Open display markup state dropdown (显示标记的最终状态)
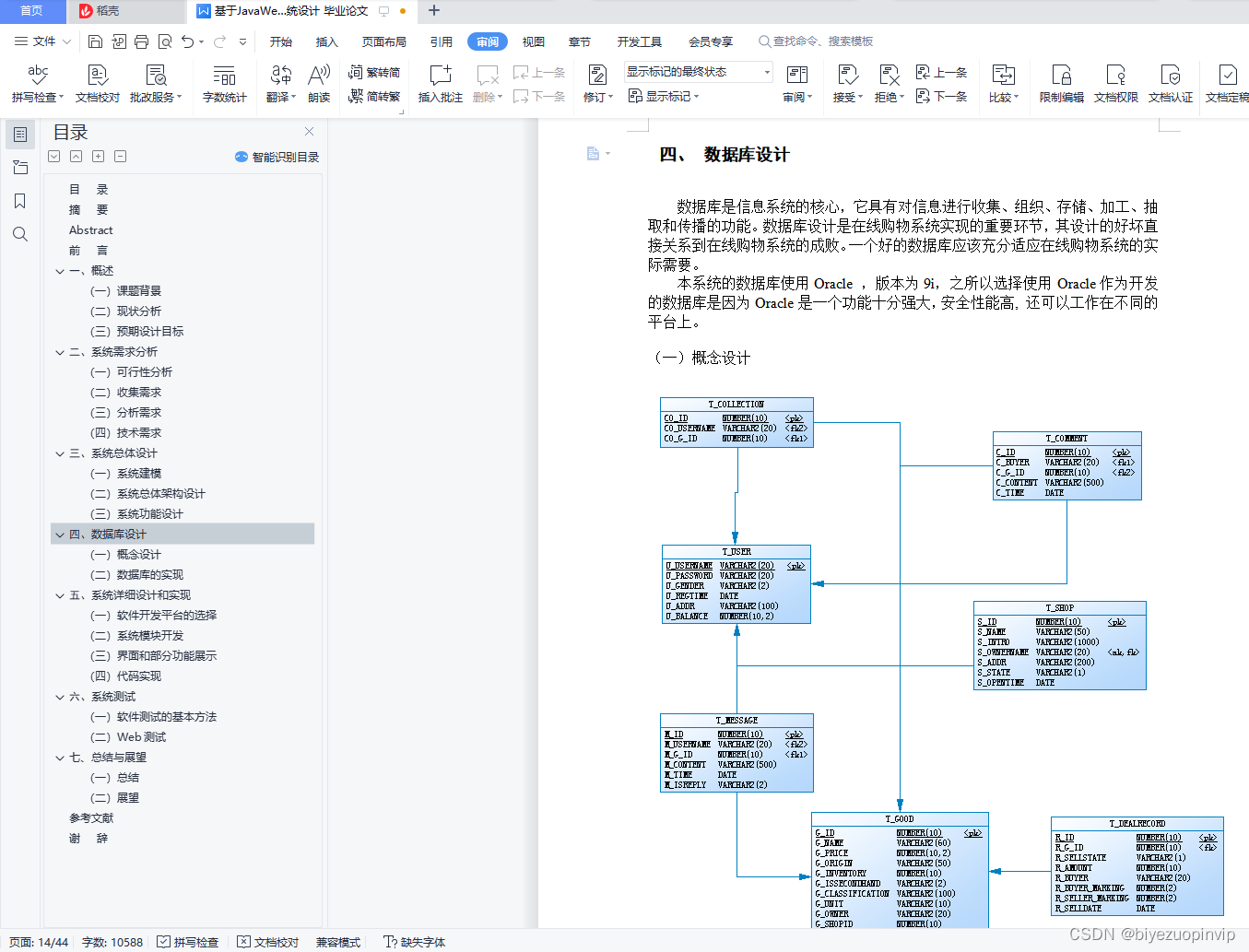The height and width of the screenshot is (952, 1249). (698, 72)
